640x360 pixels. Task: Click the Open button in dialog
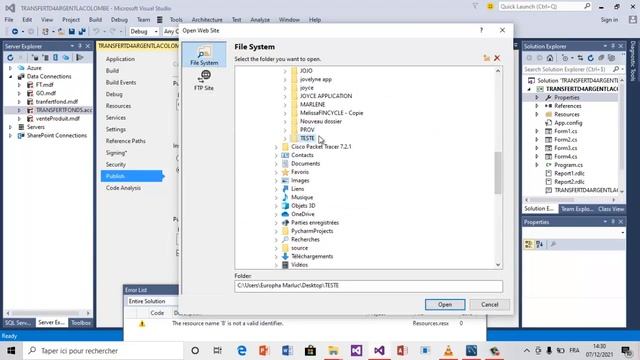click(x=445, y=304)
